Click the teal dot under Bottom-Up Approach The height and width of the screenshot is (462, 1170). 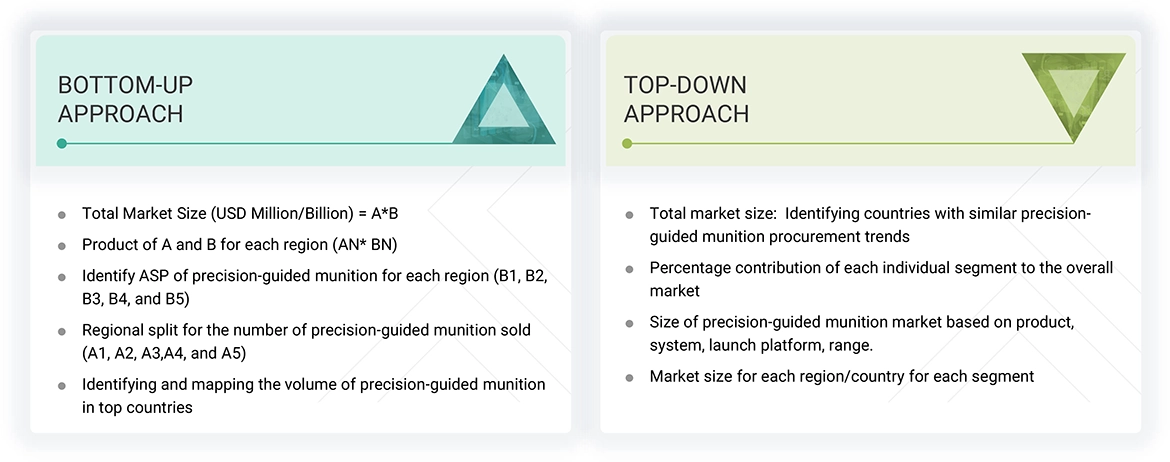(x=62, y=144)
